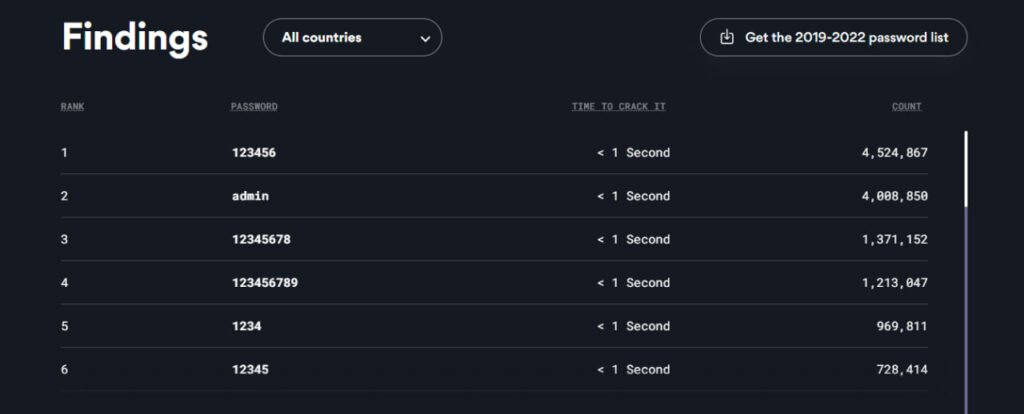The image size is (1024, 414).
Task: Click the Findings heading
Action: point(135,37)
